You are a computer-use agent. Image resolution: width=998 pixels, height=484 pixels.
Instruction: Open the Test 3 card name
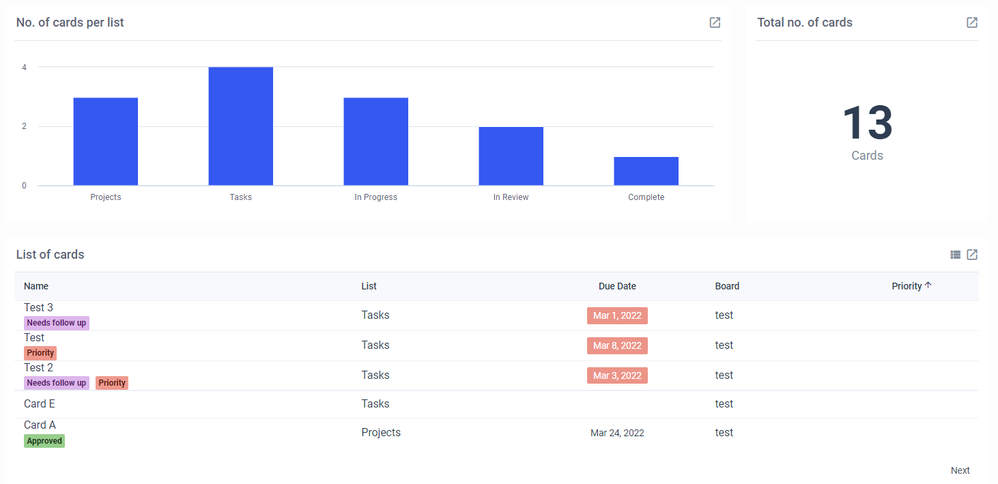pyautogui.click(x=38, y=308)
